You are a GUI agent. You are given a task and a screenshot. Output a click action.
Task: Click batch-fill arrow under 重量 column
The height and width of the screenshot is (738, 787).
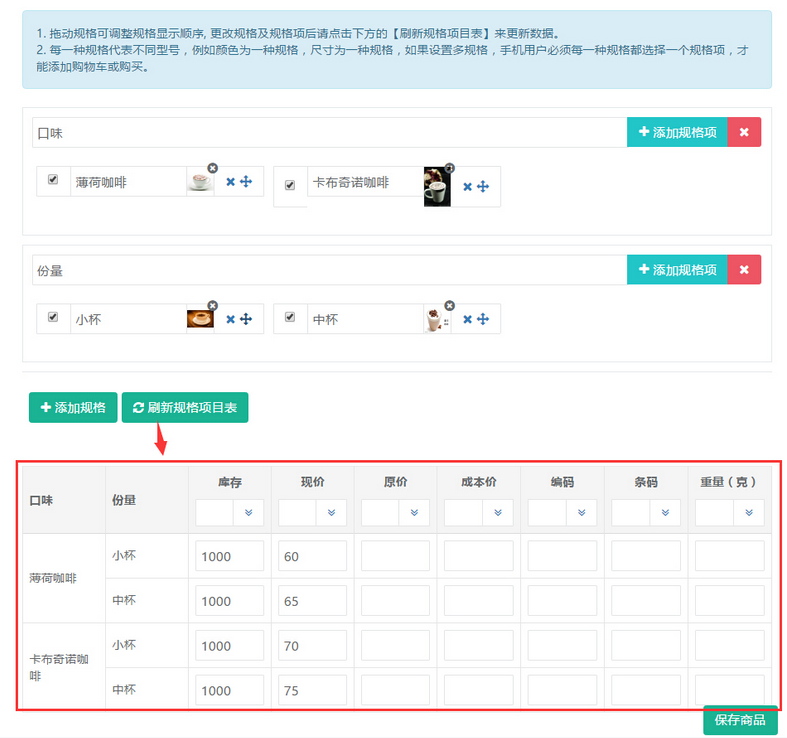(748, 513)
